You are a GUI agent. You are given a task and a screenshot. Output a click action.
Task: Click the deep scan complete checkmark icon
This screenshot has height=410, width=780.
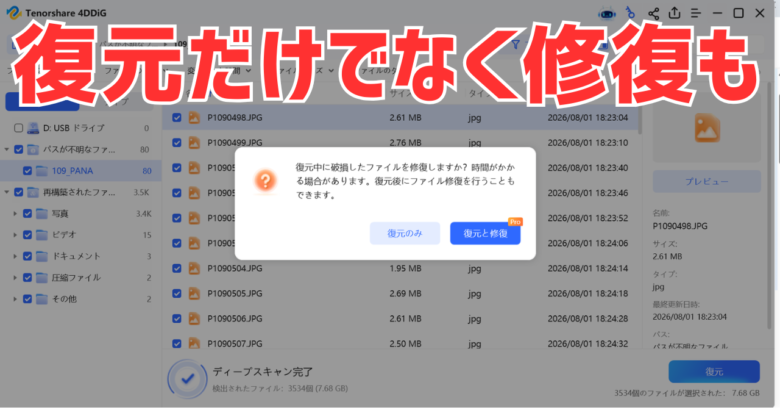click(x=187, y=379)
